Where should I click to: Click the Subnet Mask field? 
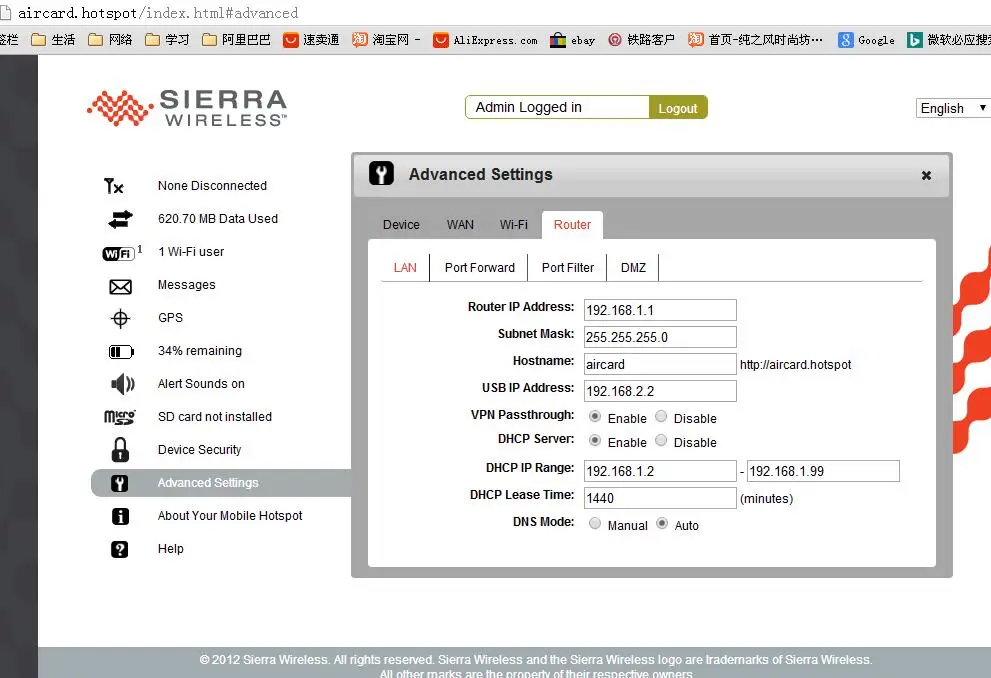(660, 337)
